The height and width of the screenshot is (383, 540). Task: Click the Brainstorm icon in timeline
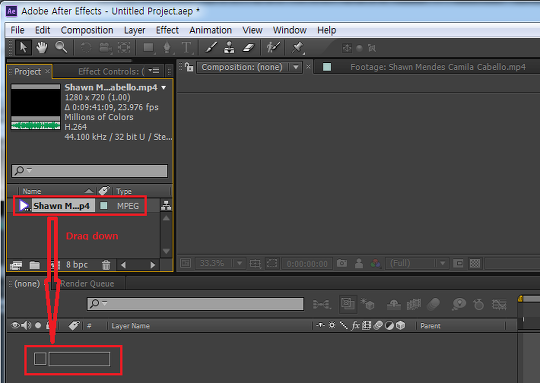pyautogui.click(x=459, y=304)
